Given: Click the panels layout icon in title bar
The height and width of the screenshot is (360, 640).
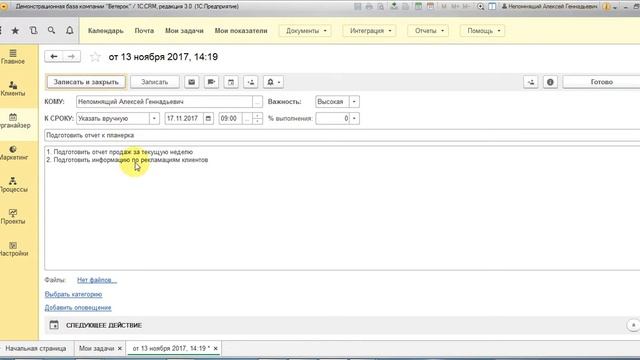Looking at the screenshot, I should 492,7.
